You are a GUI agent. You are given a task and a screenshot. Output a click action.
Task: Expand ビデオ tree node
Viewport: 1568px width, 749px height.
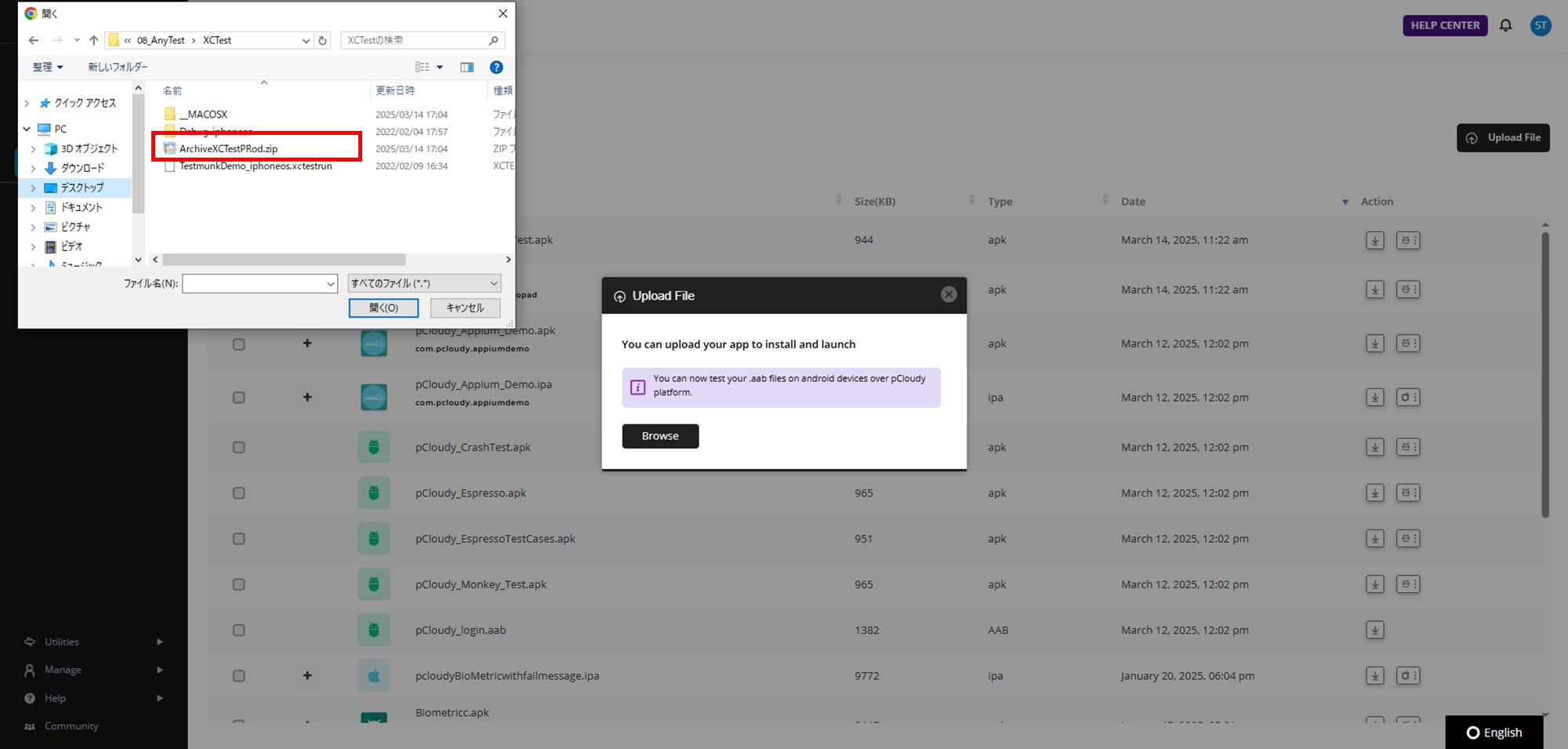(33, 246)
